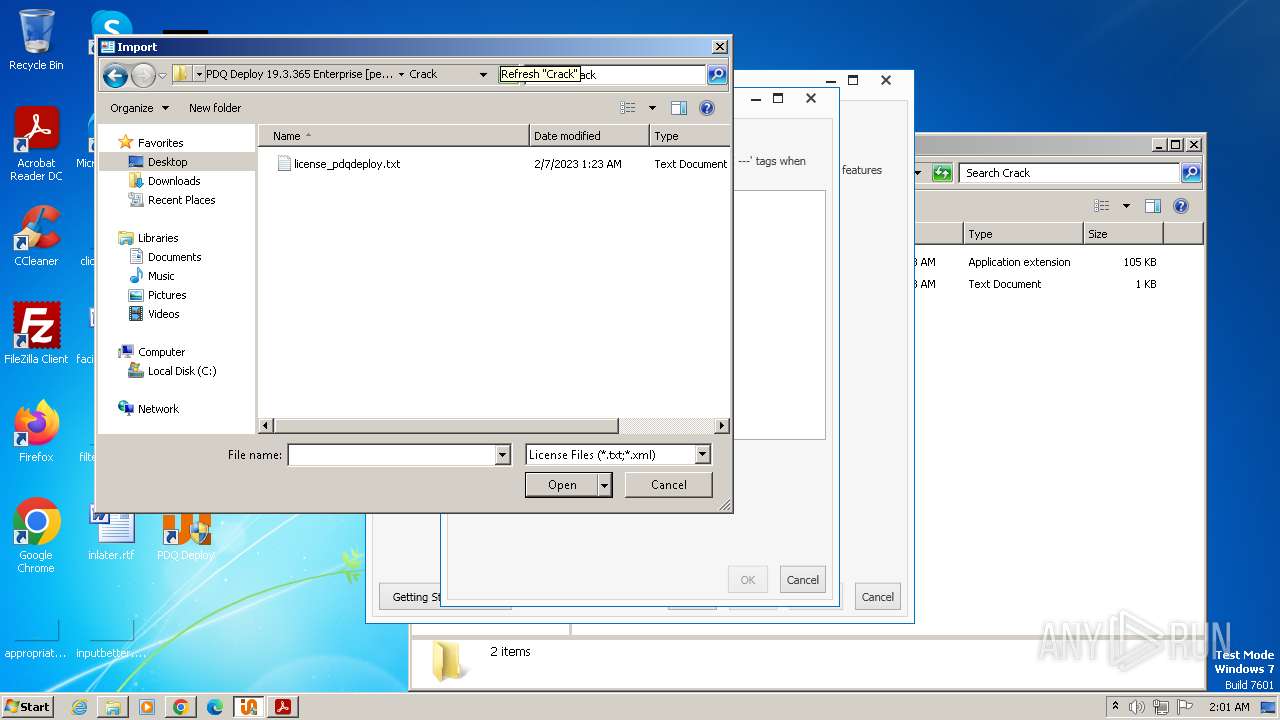Change view icon in Import dialog toolbar
Viewport: 1280px width, 720px height.
(x=628, y=108)
